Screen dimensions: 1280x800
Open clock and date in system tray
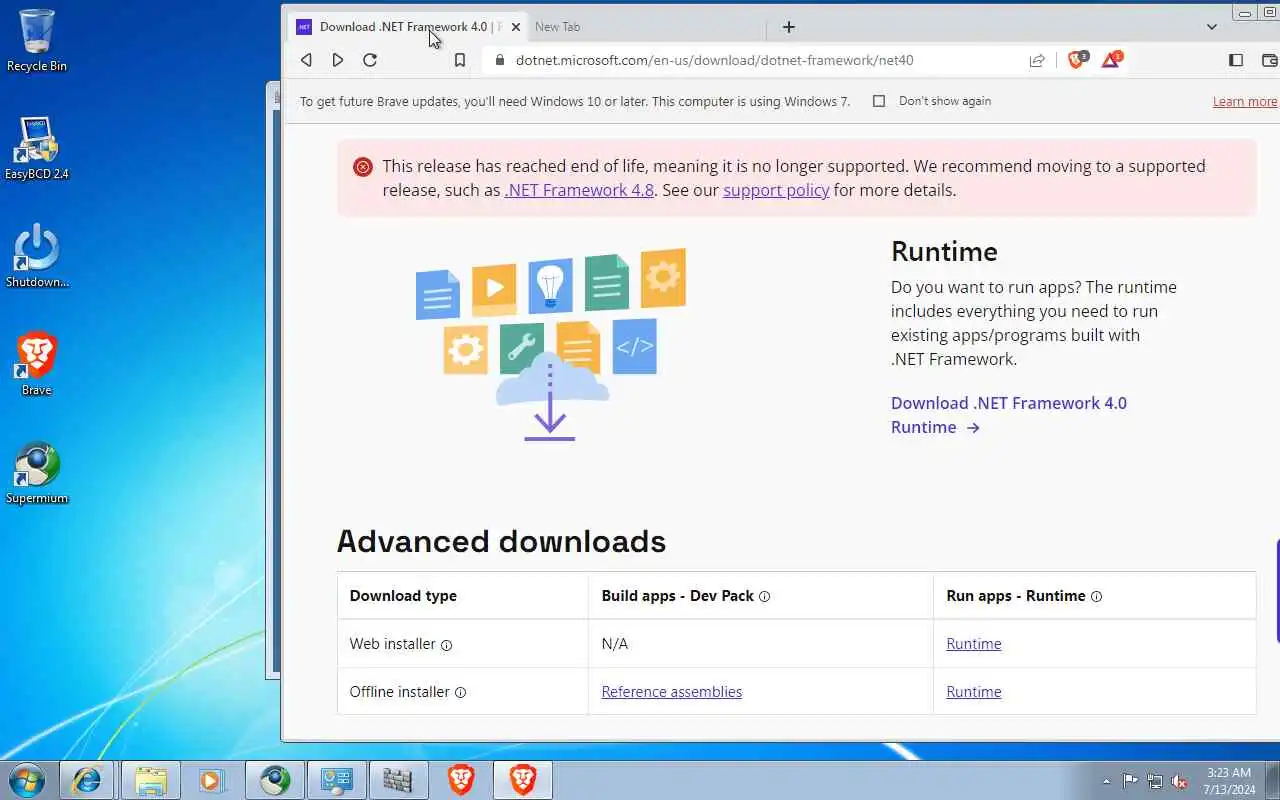[x=1229, y=781]
